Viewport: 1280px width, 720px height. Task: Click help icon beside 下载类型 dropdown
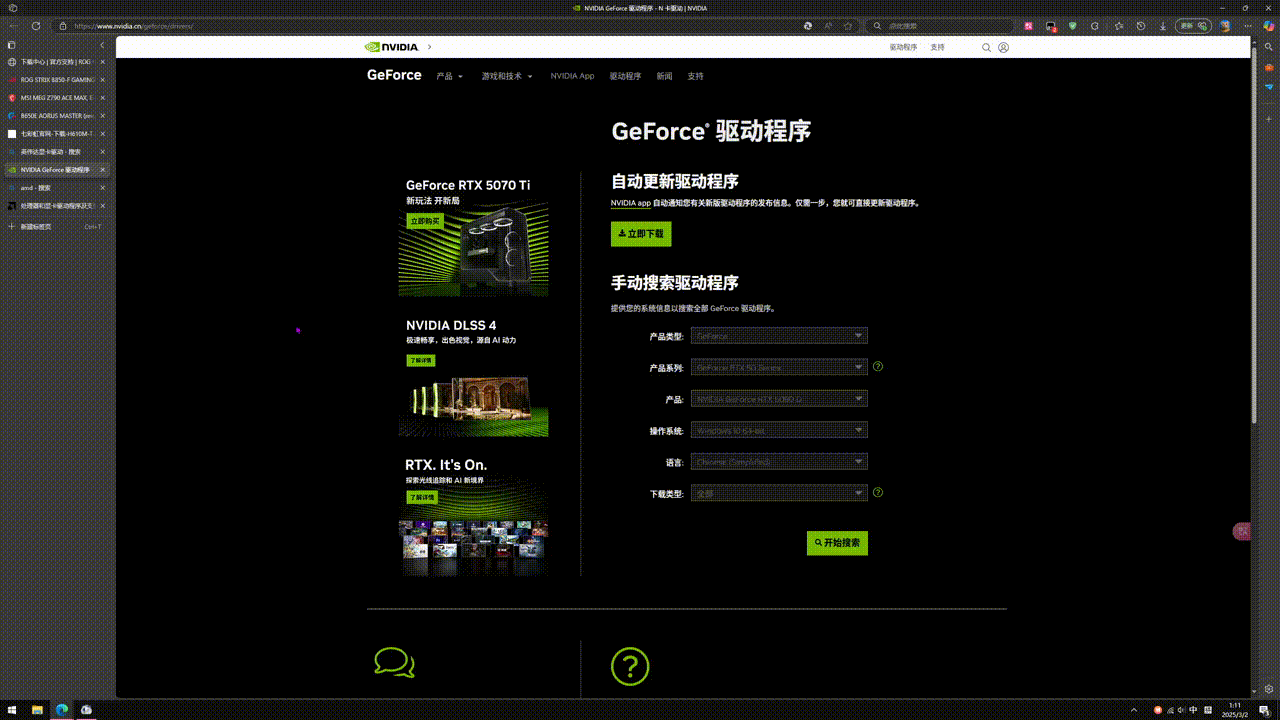[878, 492]
